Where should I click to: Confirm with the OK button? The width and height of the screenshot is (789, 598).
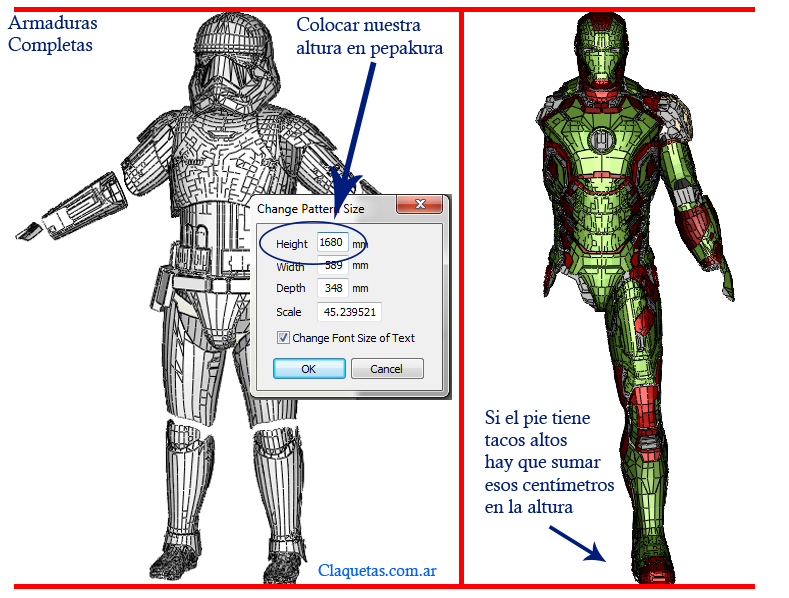[x=309, y=369]
